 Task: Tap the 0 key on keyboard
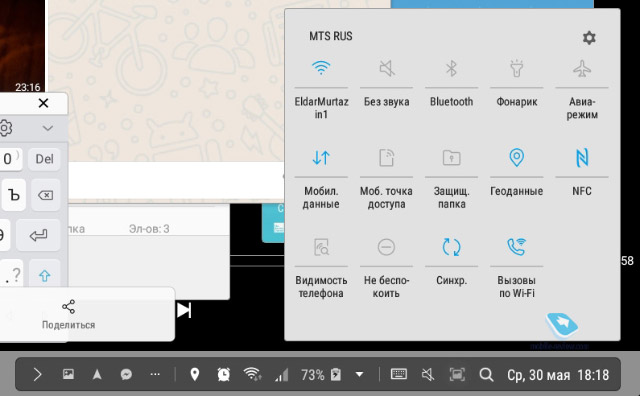(x=10, y=159)
